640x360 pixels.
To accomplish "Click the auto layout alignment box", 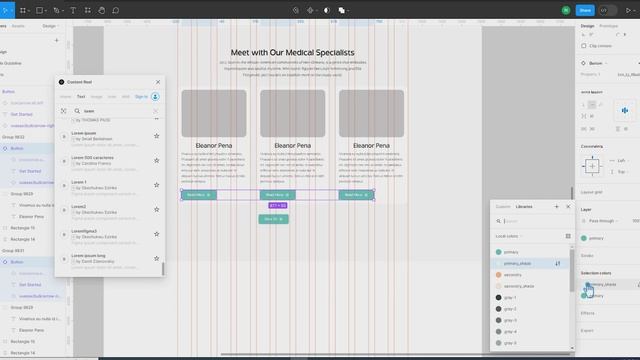I will pyautogui.click(x=625, y=111).
